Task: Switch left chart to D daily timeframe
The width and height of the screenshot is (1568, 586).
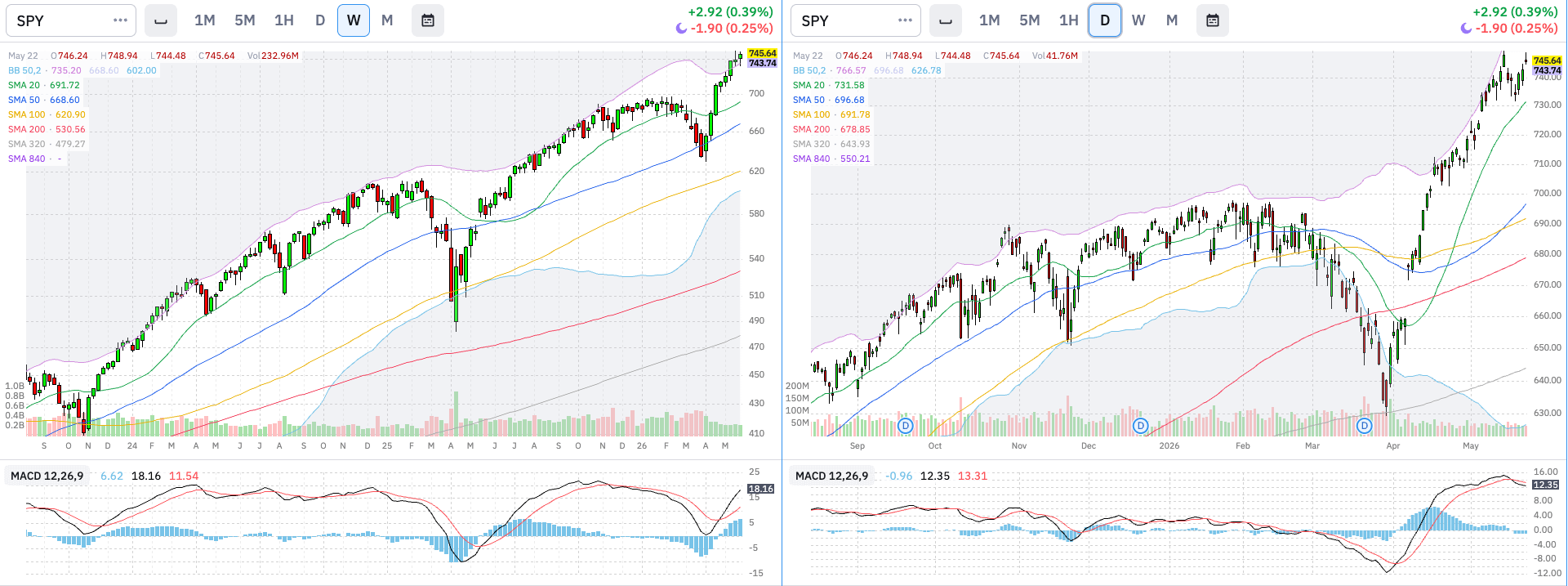Action: (x=320, y=20)
